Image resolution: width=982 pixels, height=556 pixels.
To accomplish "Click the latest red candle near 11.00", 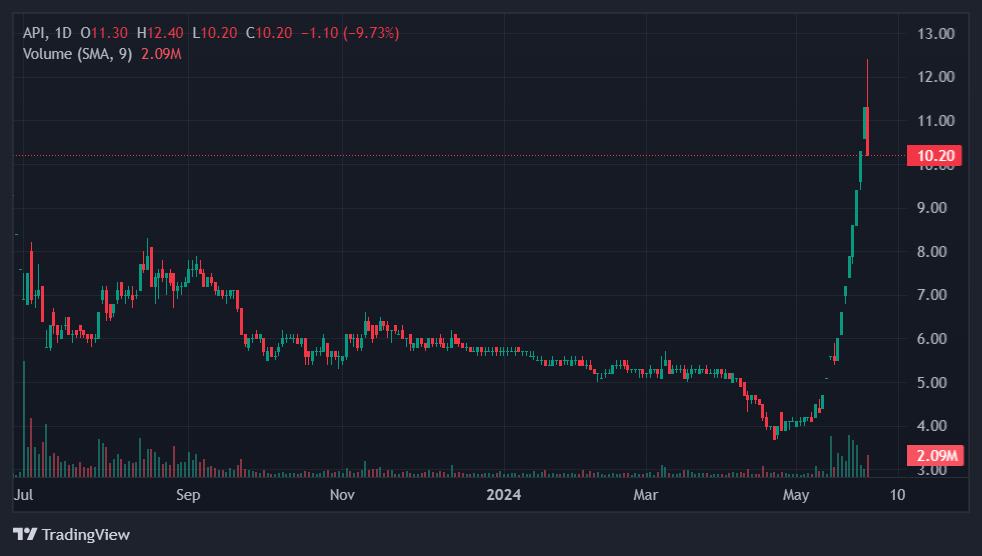I will point(867,130).
